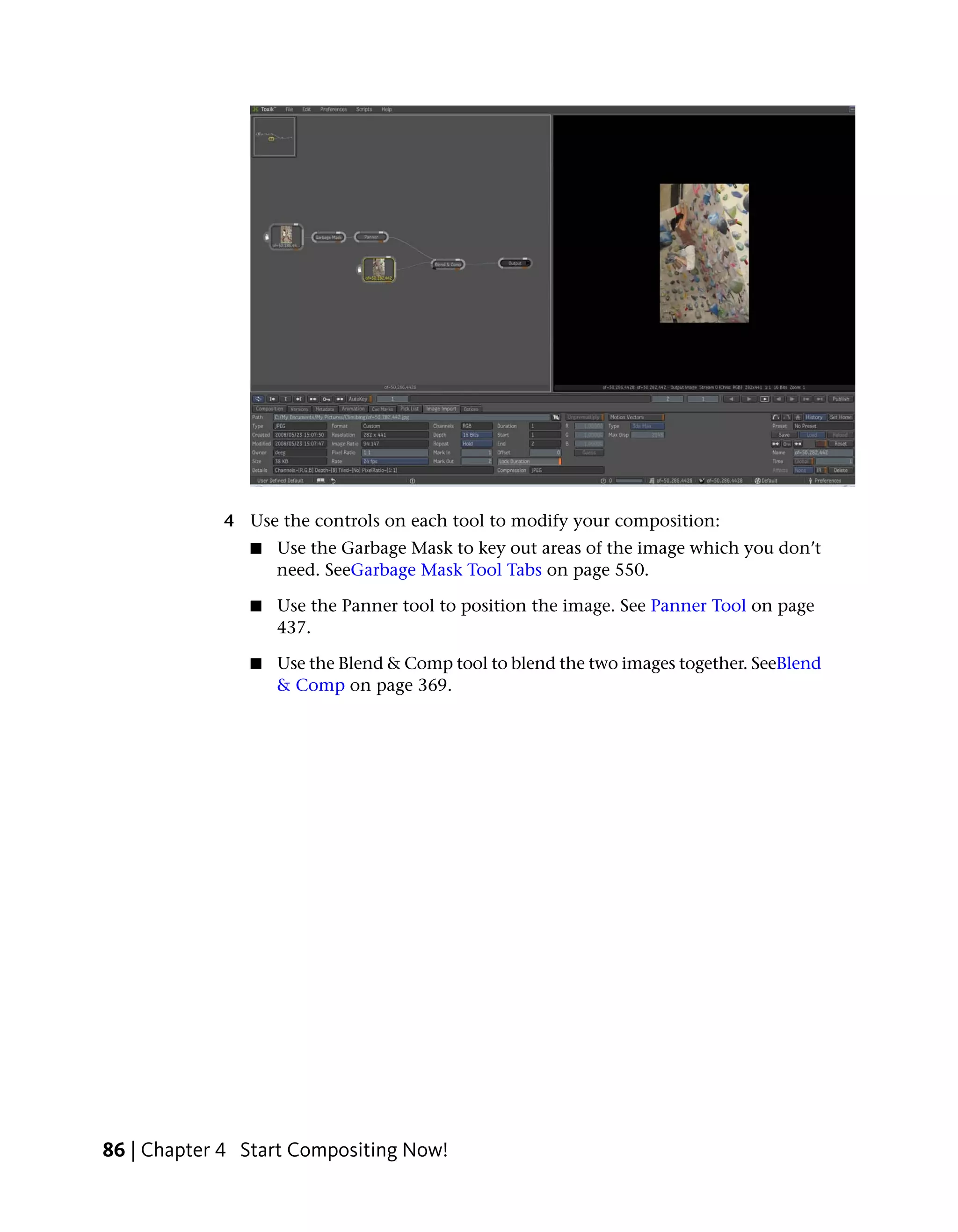Viewport: 958px width, 1232px height.
Task: Open the Cue Marks tab
Action: [383, 409]
